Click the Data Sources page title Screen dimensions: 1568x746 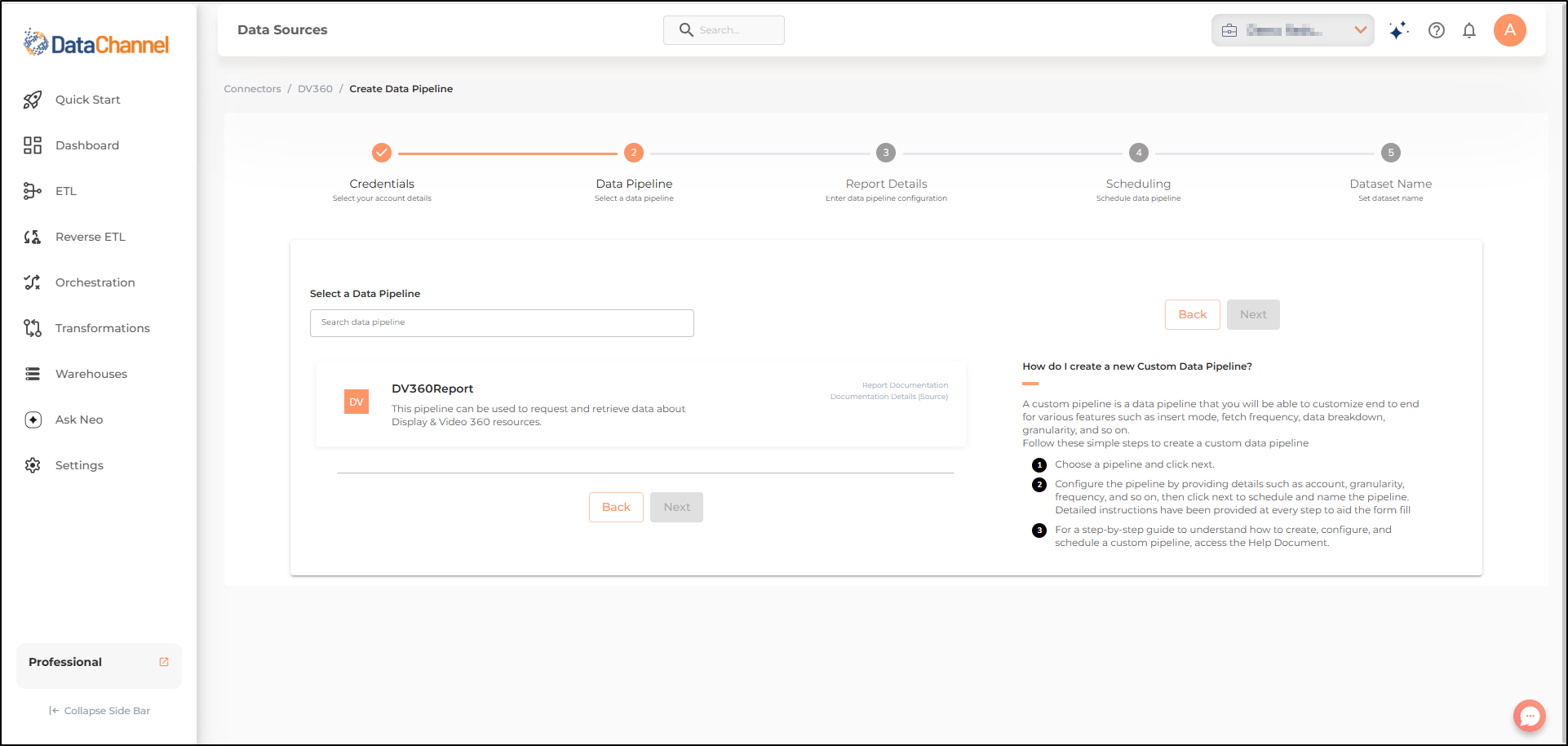click(x=282, y=29)
